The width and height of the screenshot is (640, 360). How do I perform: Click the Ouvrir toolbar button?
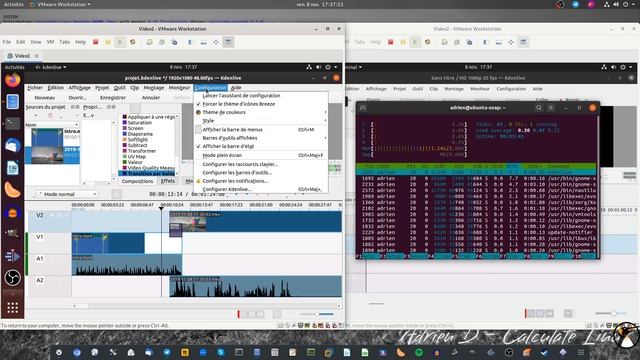(78, 98)
